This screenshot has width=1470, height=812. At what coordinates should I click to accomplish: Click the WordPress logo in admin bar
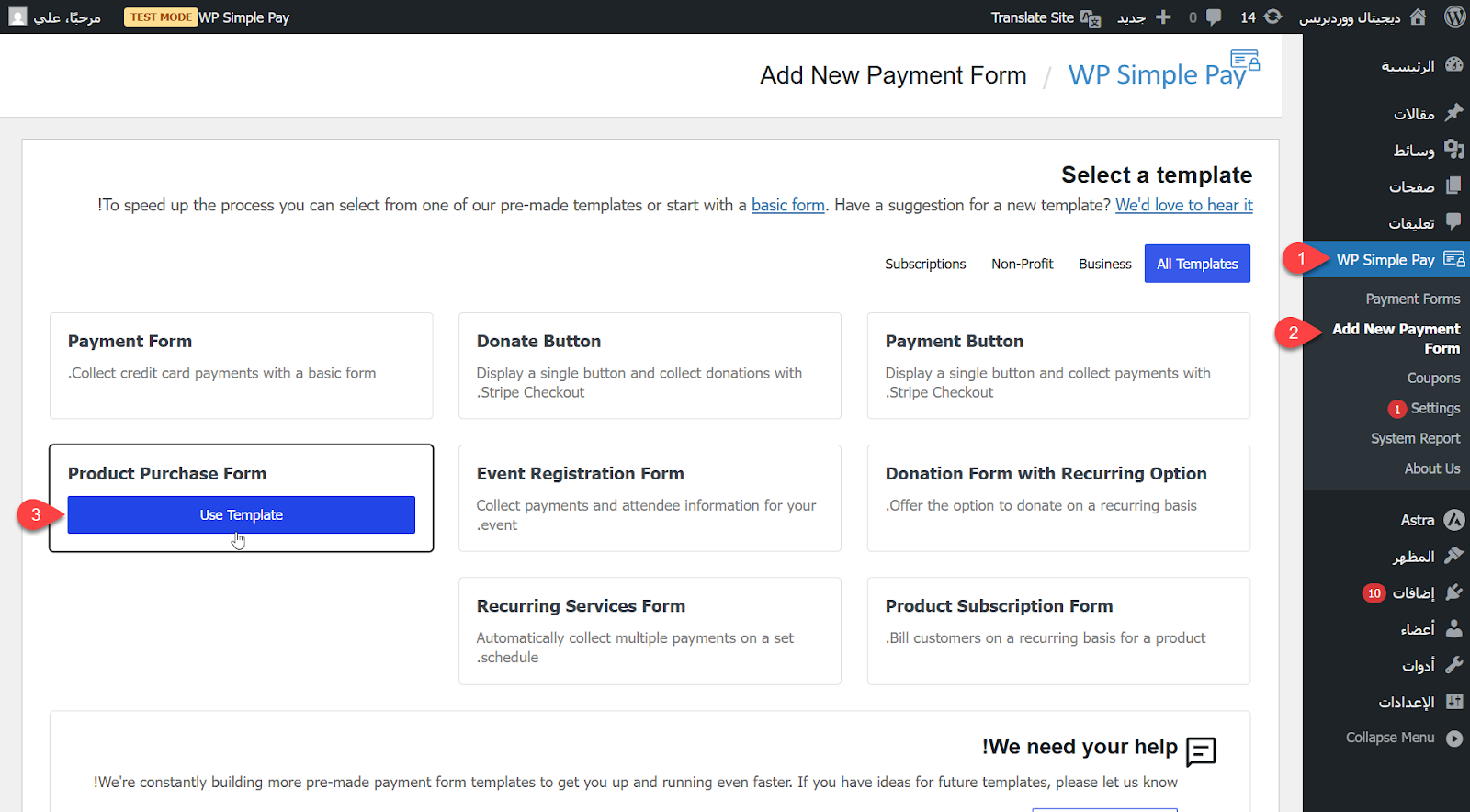[x=1454, y=17]
